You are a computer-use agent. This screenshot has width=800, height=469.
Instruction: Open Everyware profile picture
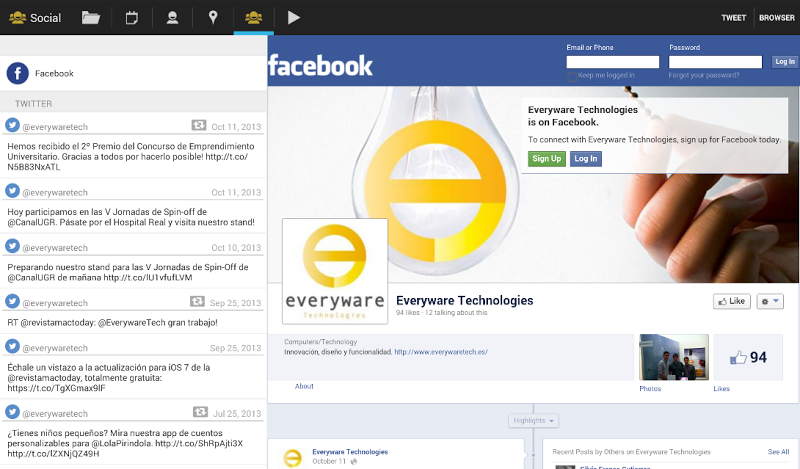tap(335, 271)
